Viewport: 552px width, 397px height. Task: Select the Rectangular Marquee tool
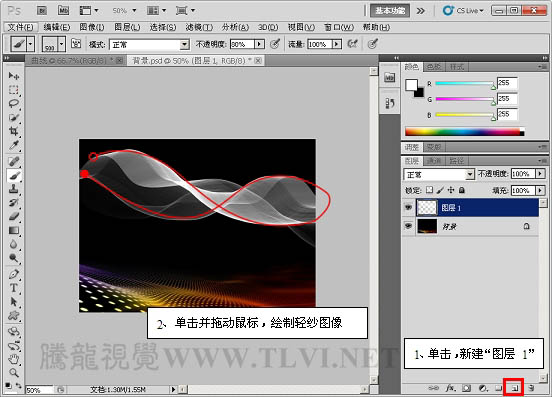pyautogui.click(x=14, y=90)
